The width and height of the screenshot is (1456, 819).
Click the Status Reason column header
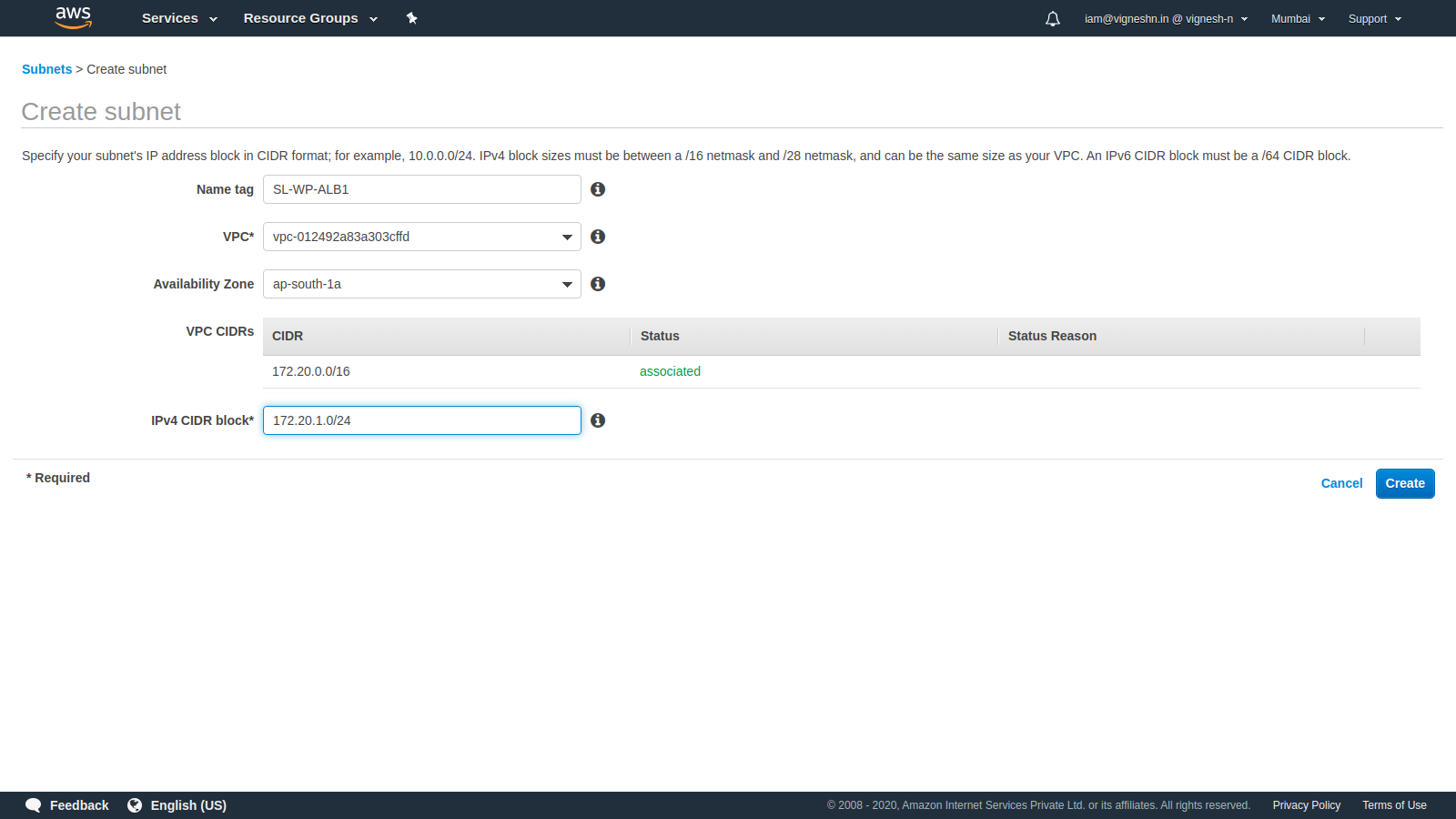(1181, 336)
